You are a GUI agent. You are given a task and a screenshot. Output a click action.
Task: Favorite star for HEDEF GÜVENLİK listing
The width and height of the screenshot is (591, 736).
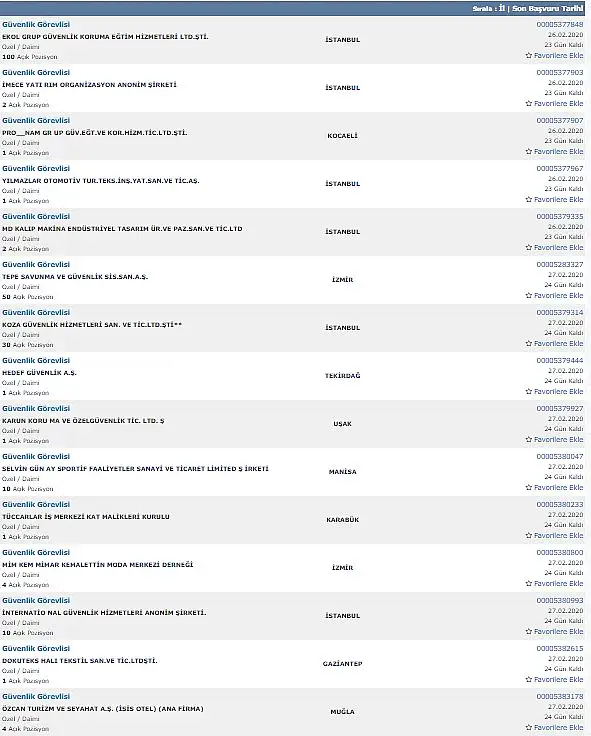pyautogui.click(x=529, y=391)
